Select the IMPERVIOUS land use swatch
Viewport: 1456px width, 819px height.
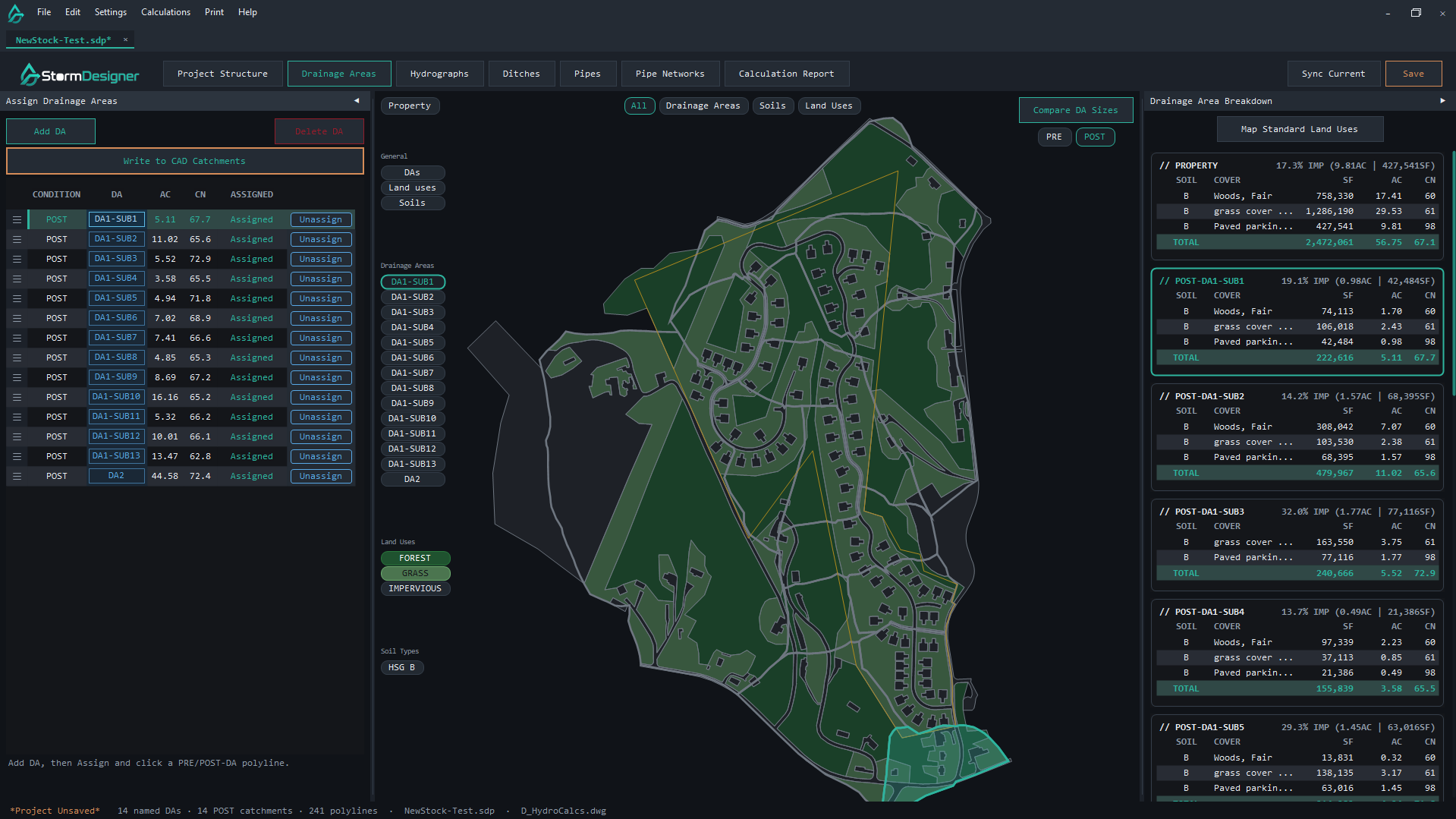[415, 588]
